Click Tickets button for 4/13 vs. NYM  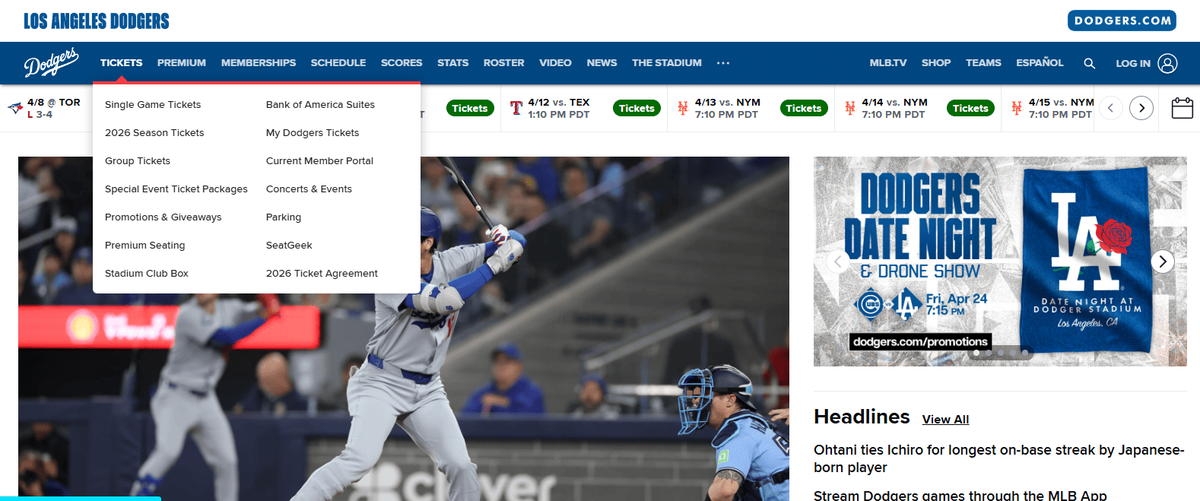[x=803, y=108]
